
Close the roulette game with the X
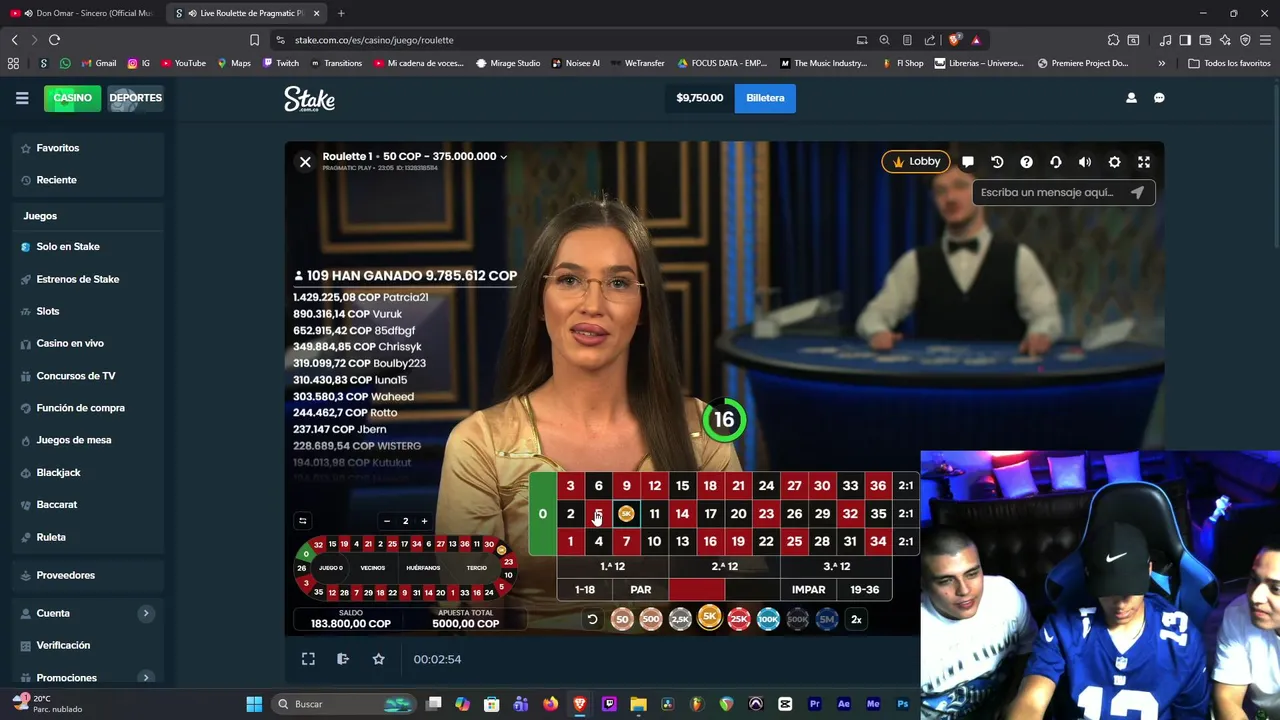[x=305, y=162]
